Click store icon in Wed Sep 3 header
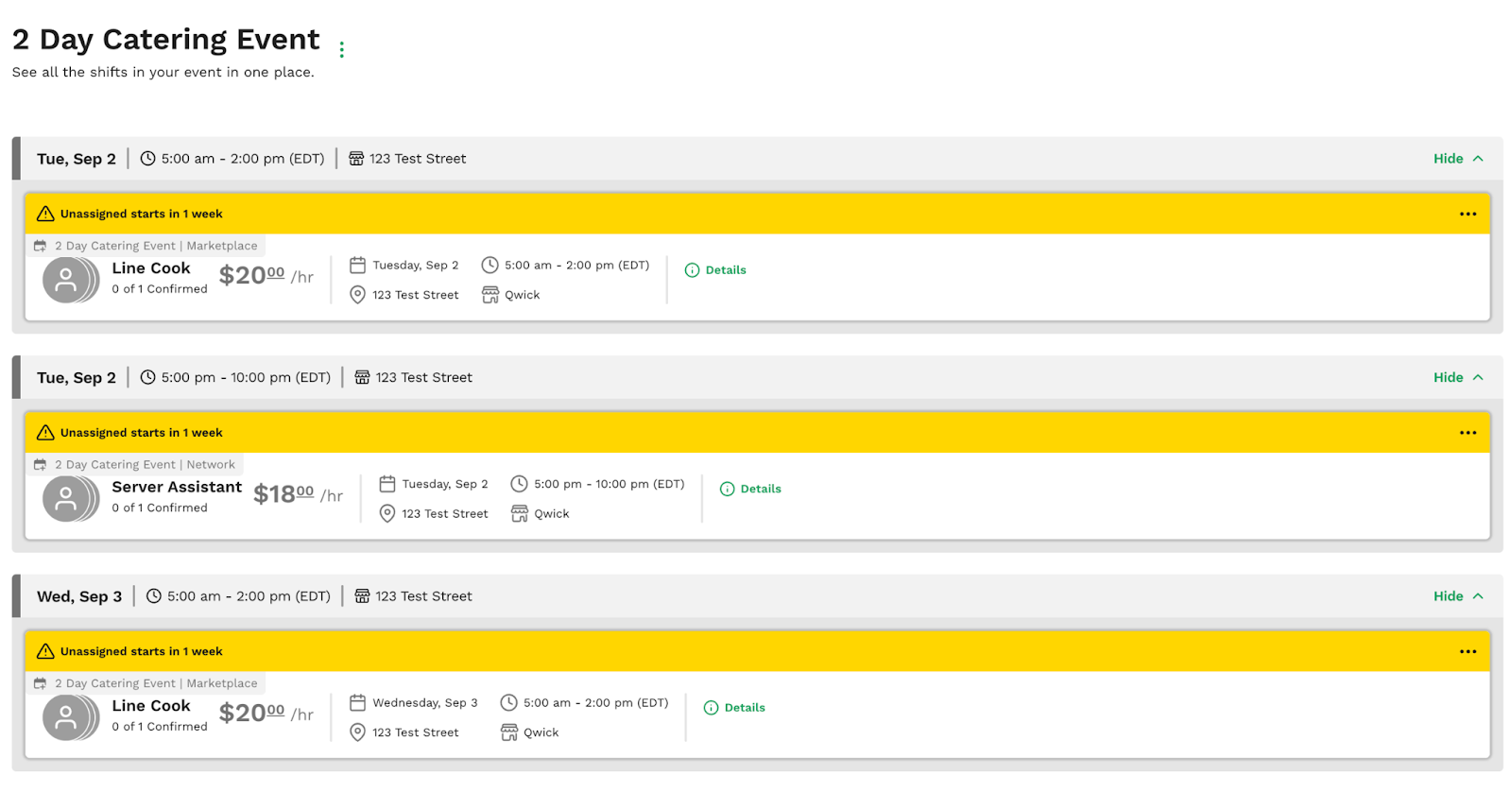Screen dimensions: 1512x792 click(x=362, y=596)
